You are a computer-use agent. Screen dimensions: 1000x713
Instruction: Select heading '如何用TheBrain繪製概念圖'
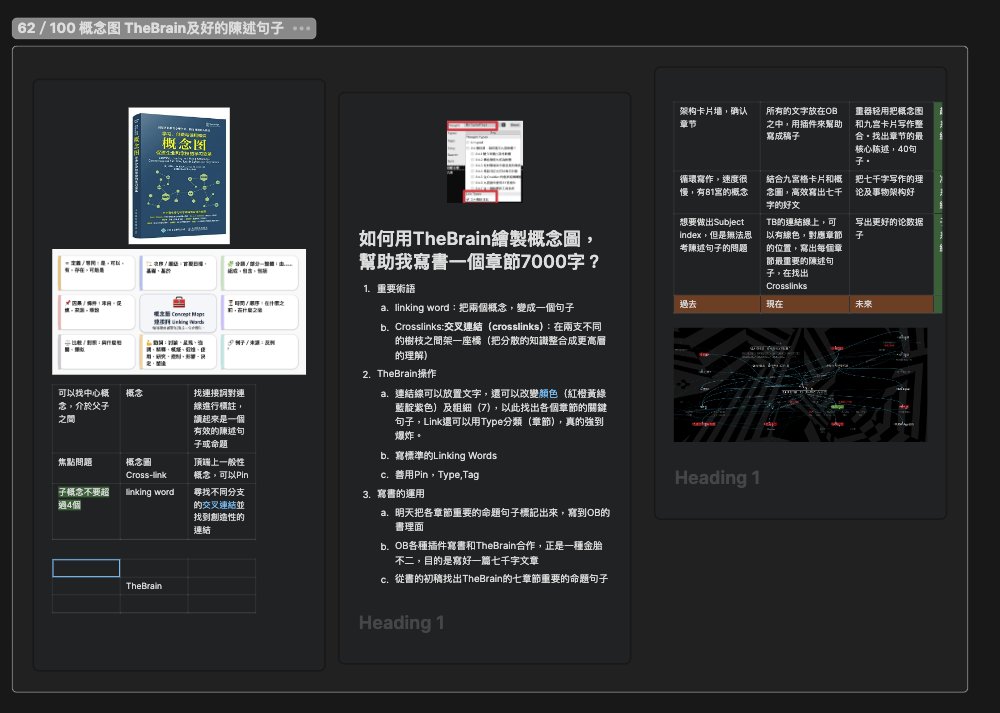[478, 250]
